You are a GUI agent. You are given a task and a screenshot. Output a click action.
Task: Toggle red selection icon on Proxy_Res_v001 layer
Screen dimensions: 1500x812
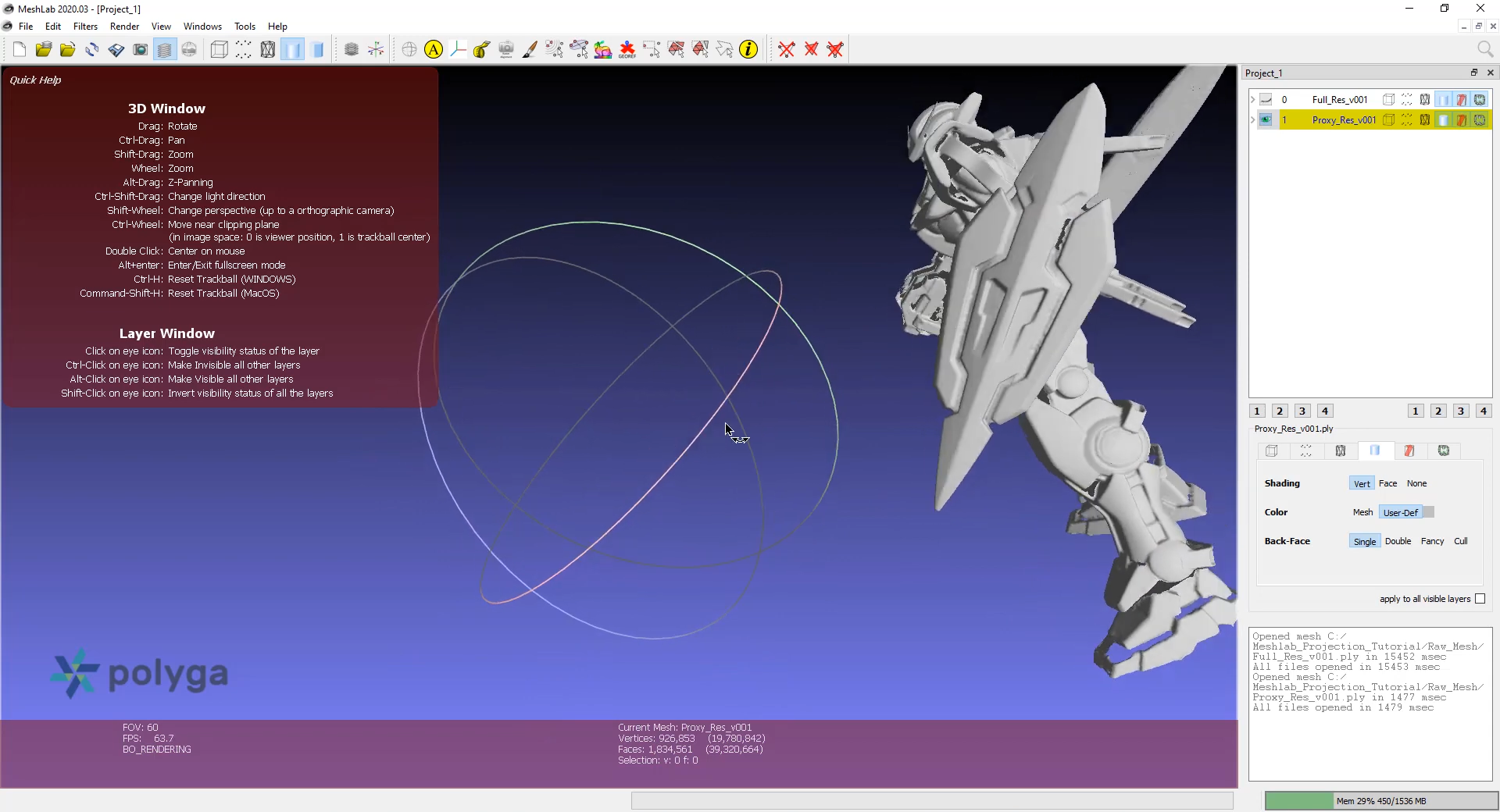(x=1462, y=120)
